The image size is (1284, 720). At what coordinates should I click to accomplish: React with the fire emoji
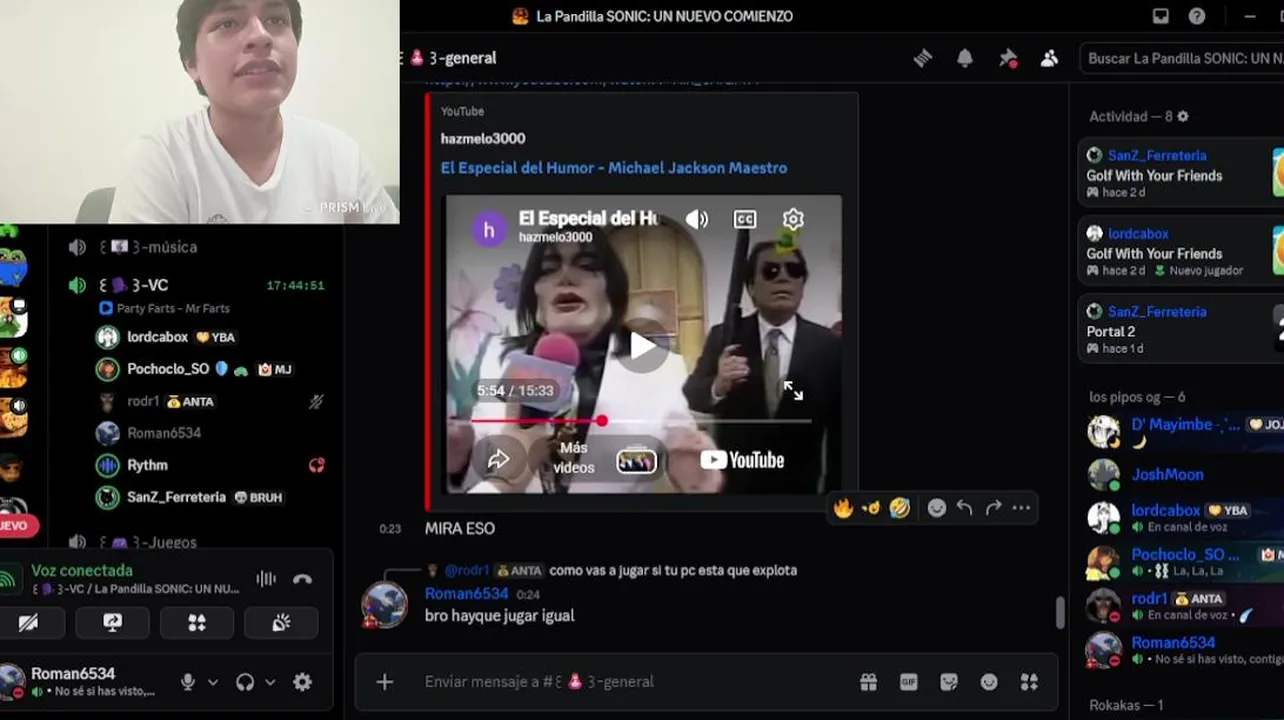point(843,508)
